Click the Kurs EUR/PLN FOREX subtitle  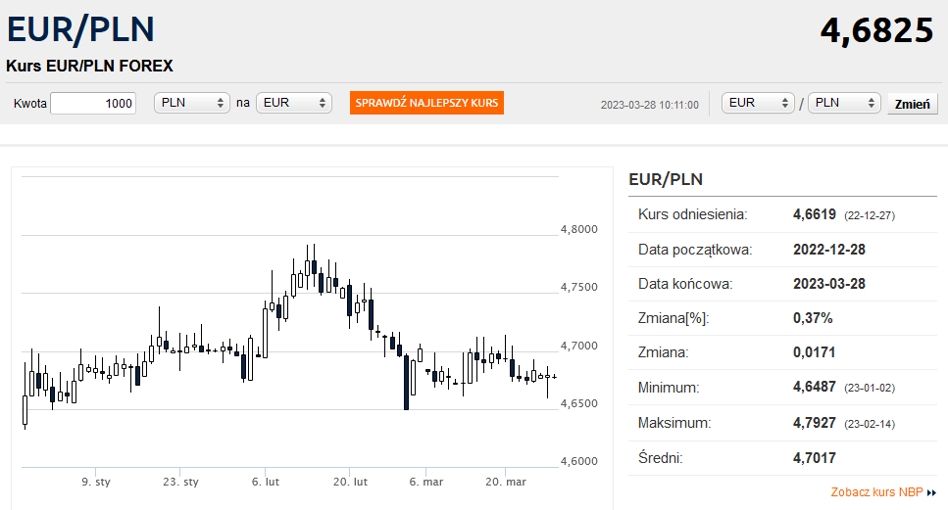click(89, 66)
